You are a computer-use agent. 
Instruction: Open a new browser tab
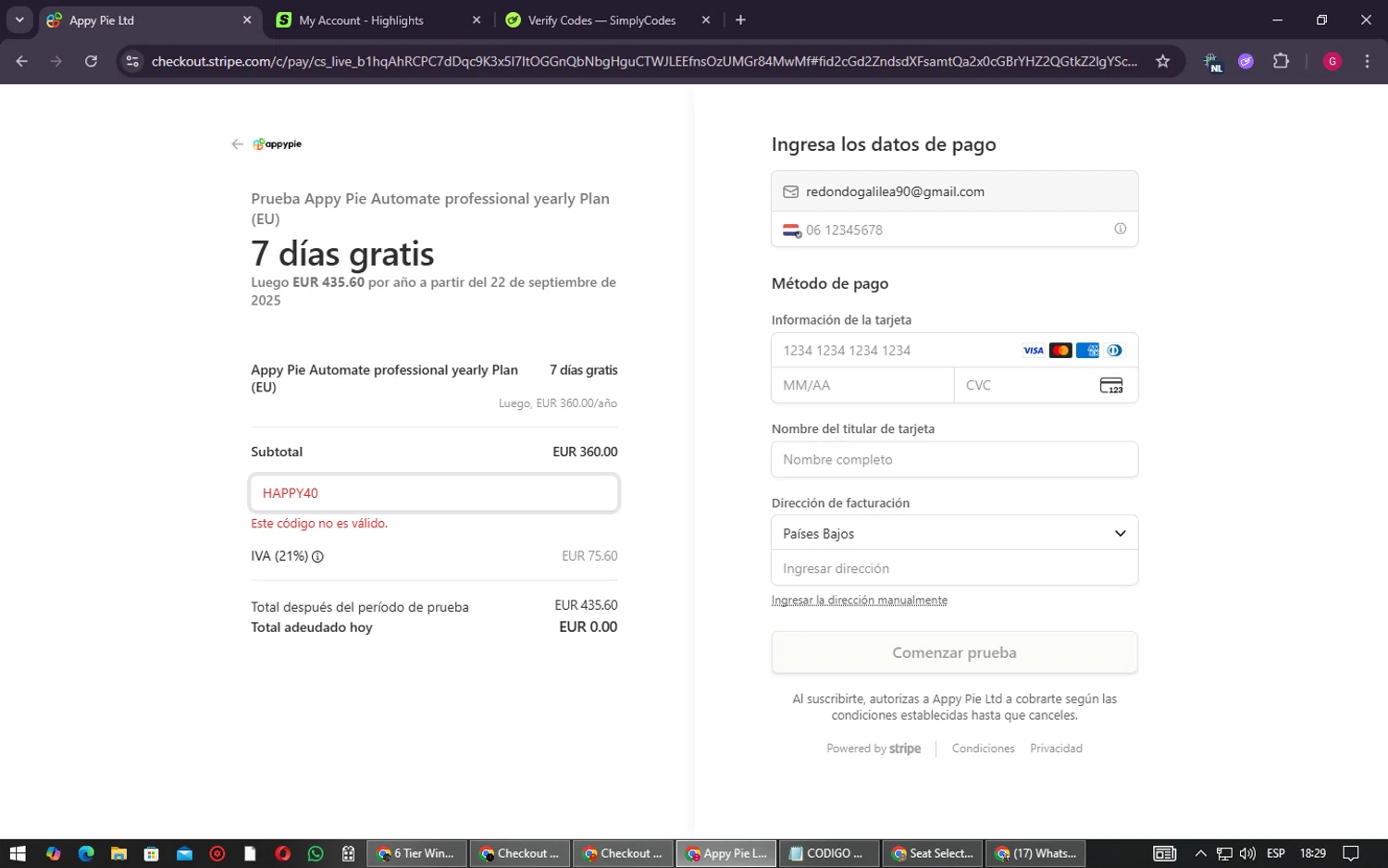pyautogui.click(x=740, y=20)
